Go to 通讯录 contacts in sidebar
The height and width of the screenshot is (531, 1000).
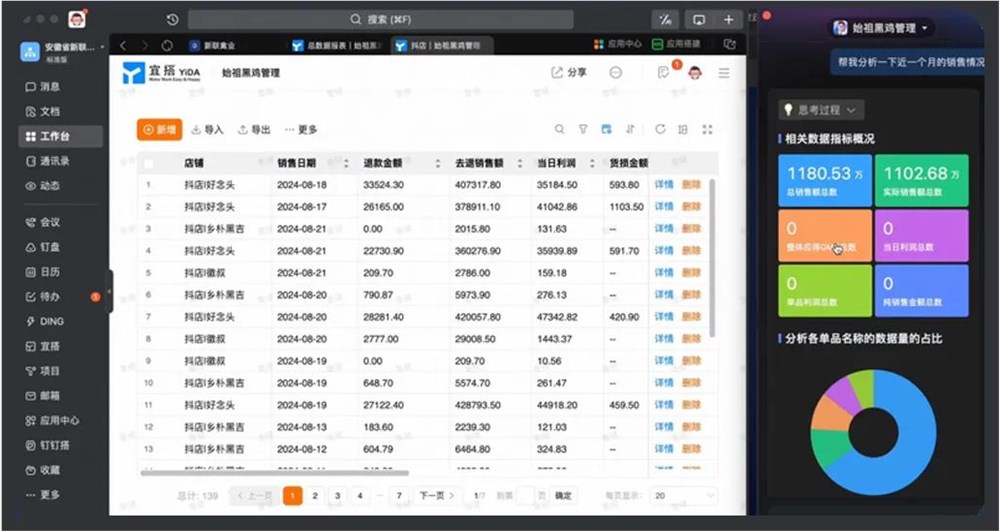coord(47,161)
